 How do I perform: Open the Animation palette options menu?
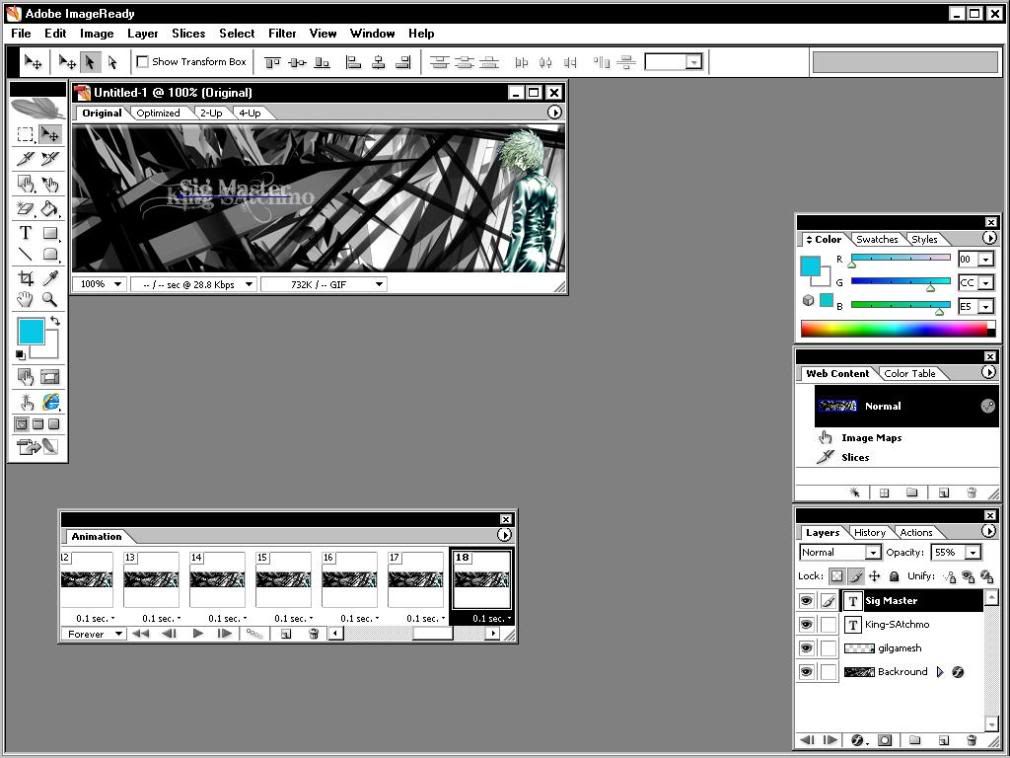point(504,535)
